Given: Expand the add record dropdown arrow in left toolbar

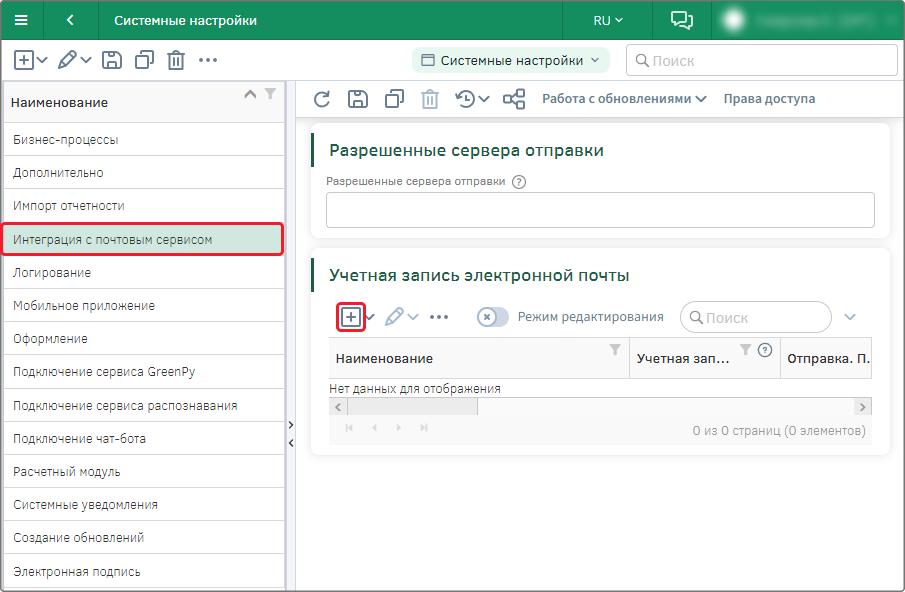Looking at the screenshot, I should point(42,59).
